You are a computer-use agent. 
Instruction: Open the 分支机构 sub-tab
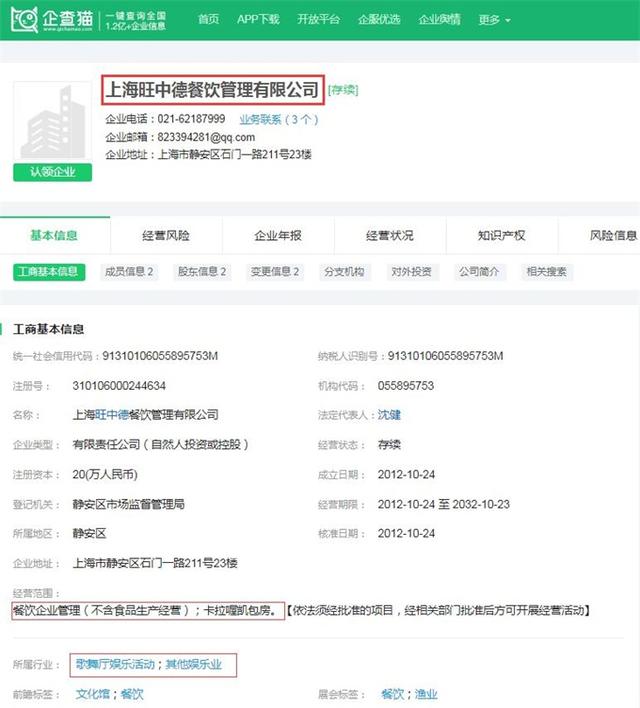[x=344, y=272]
